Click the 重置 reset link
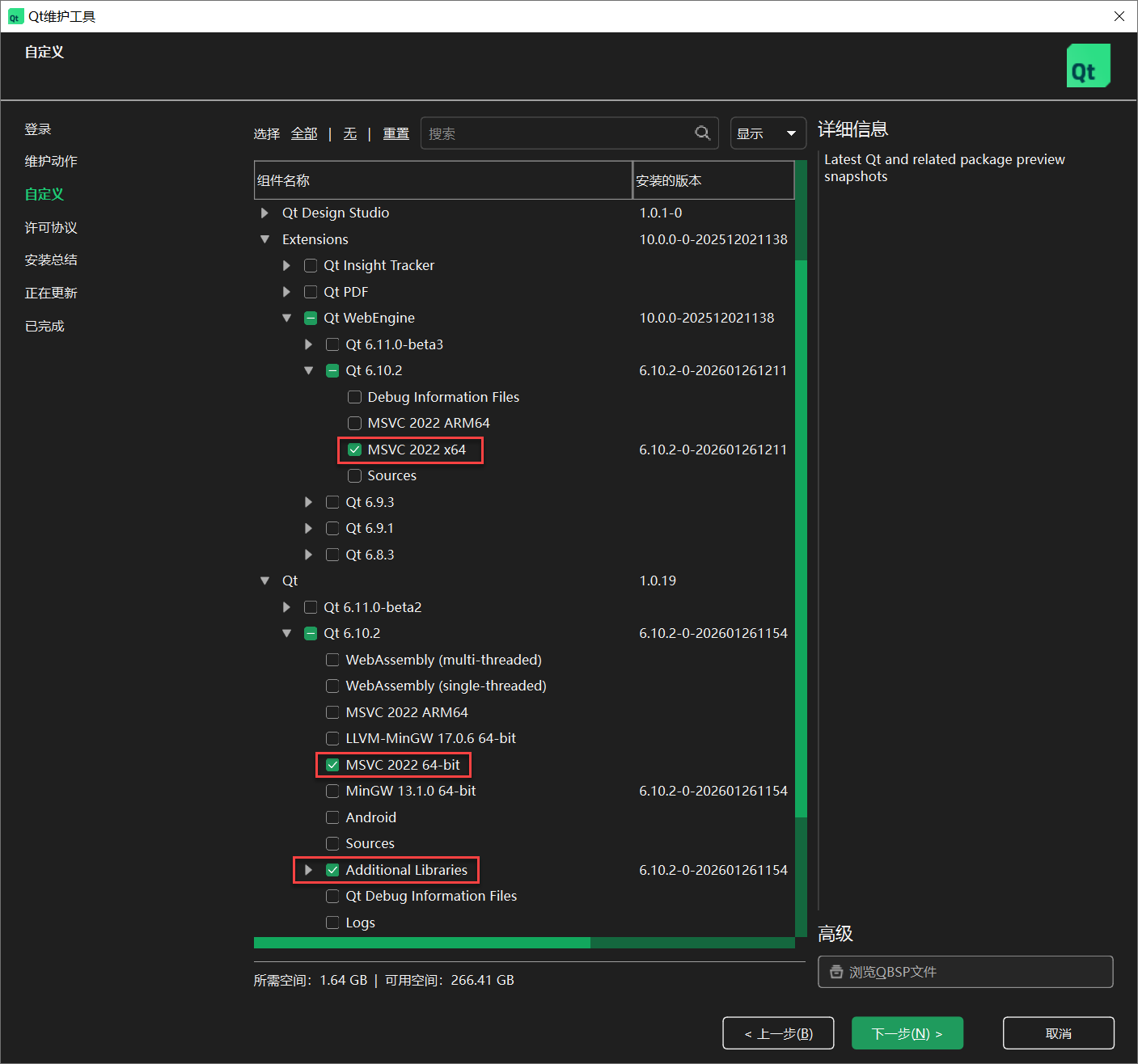This screenshot has height=1064, width=1138. click(x=396, y=133)
